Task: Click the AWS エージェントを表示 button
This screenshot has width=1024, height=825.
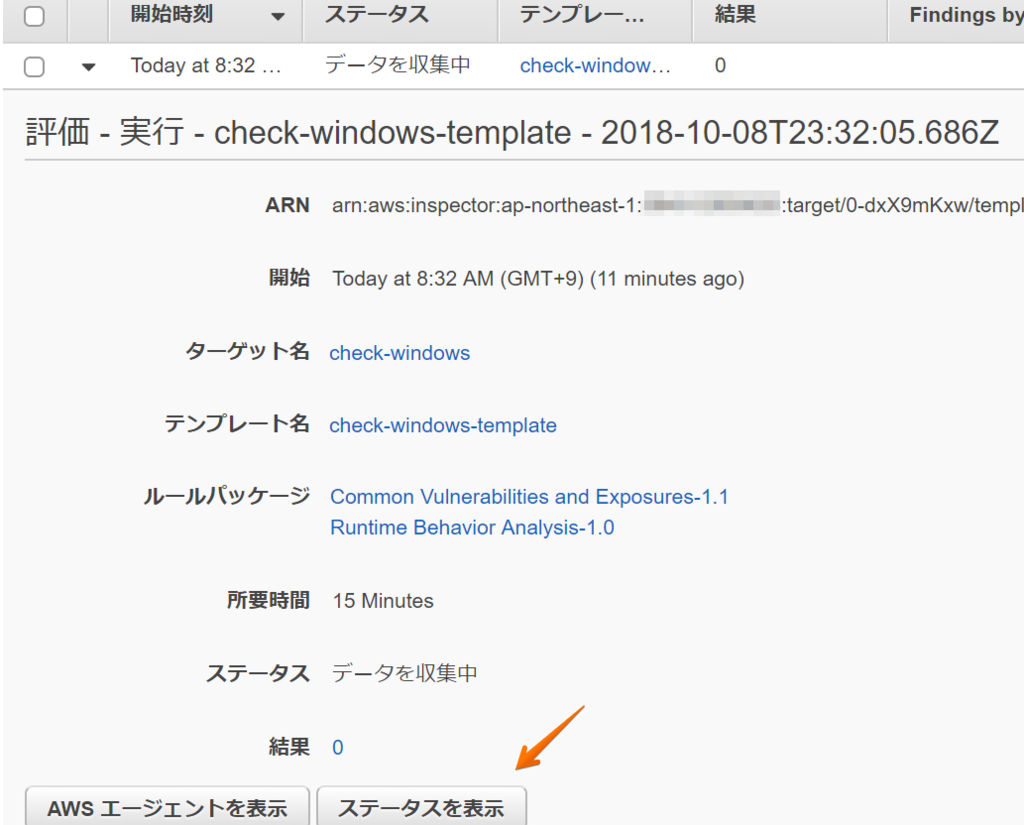Action: (167, 807)
